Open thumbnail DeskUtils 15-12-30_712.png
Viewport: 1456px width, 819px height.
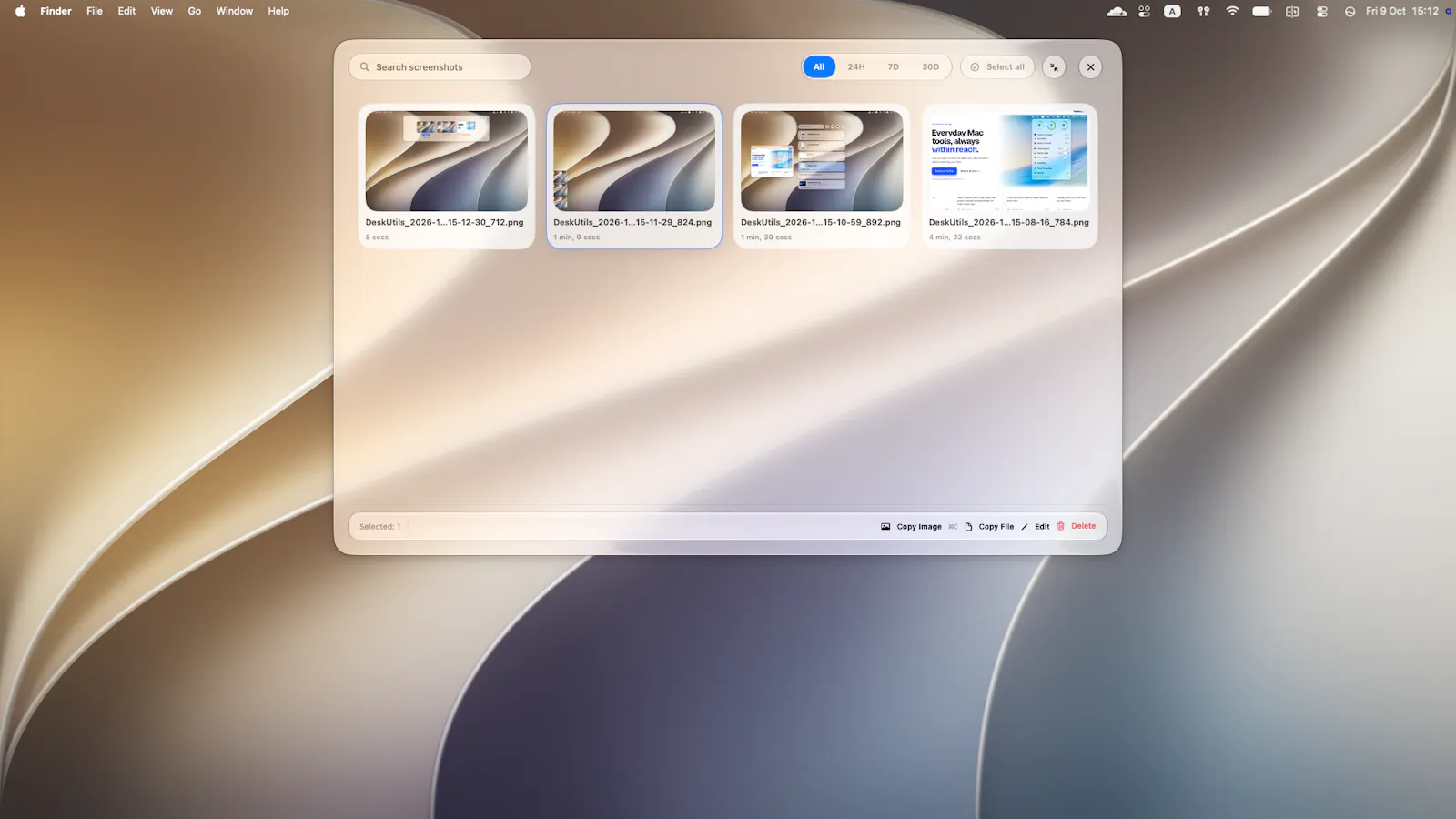coord(446,161)
